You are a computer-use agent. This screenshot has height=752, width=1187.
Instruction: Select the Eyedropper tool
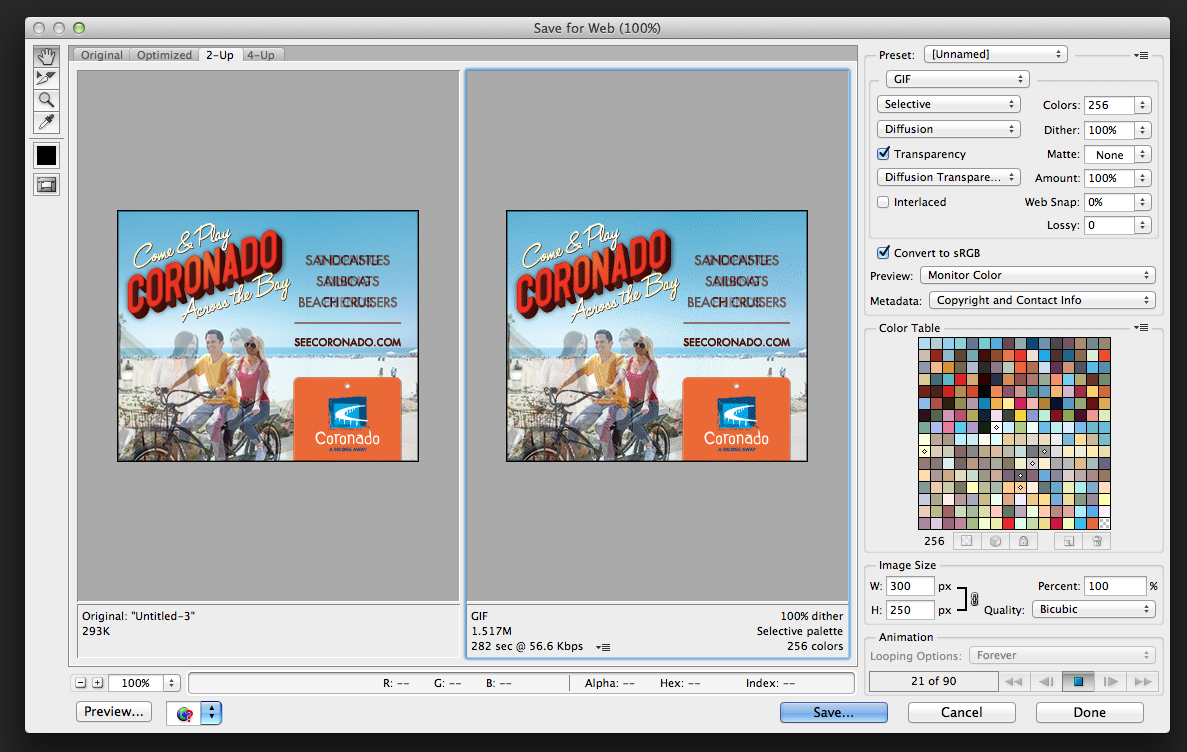(x=46, y=122)
